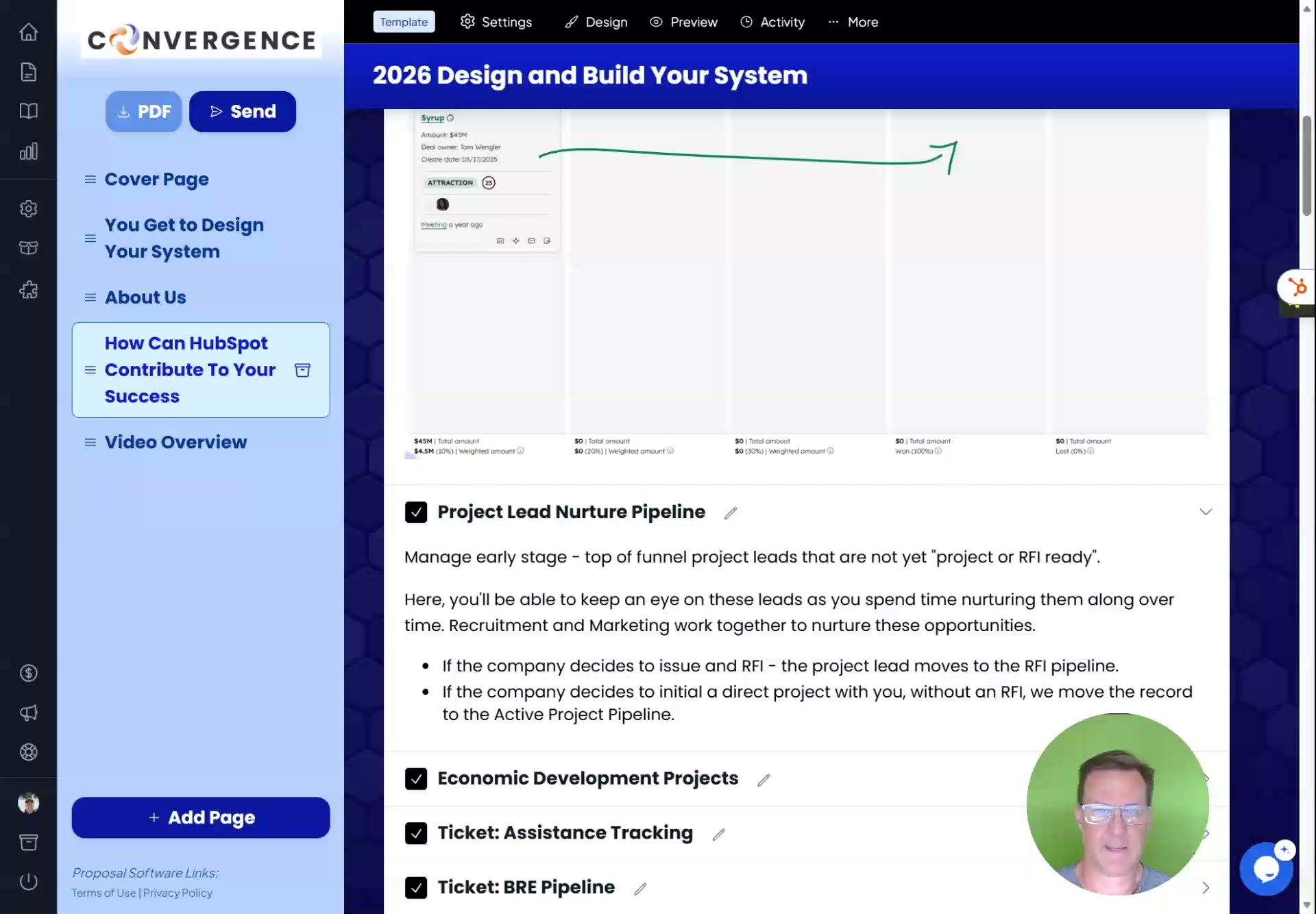The width and height of the screenshot is (1316, 914).
Task: Open the Activity tab
Action: (x=772, y=22)
